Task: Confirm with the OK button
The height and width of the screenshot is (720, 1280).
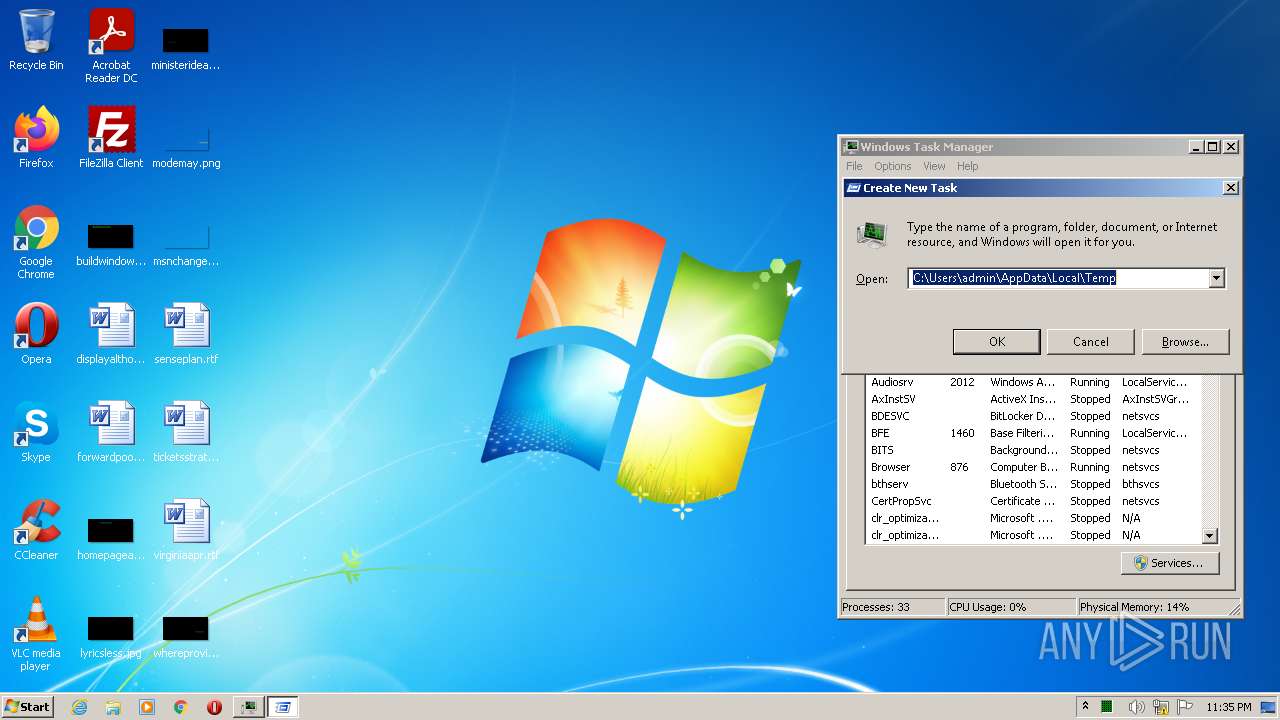Action: (997, 342)
